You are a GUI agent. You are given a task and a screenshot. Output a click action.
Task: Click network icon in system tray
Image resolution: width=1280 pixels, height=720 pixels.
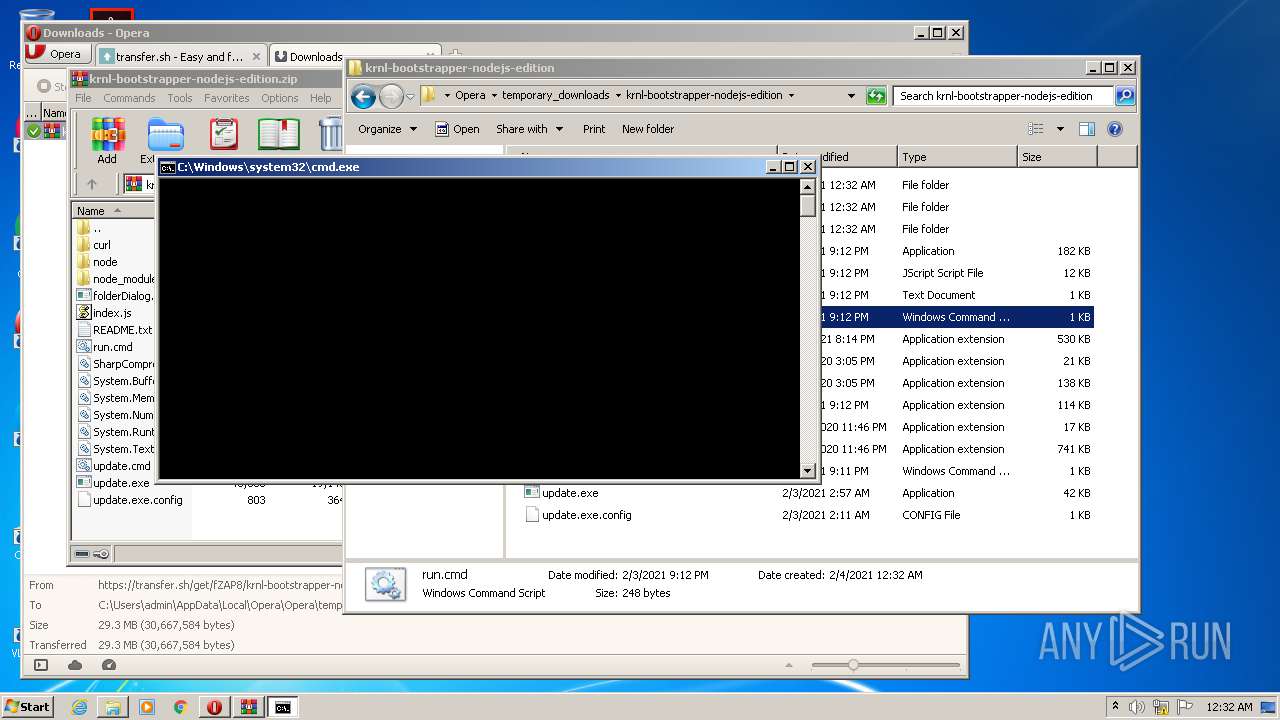pos(1160,707)
